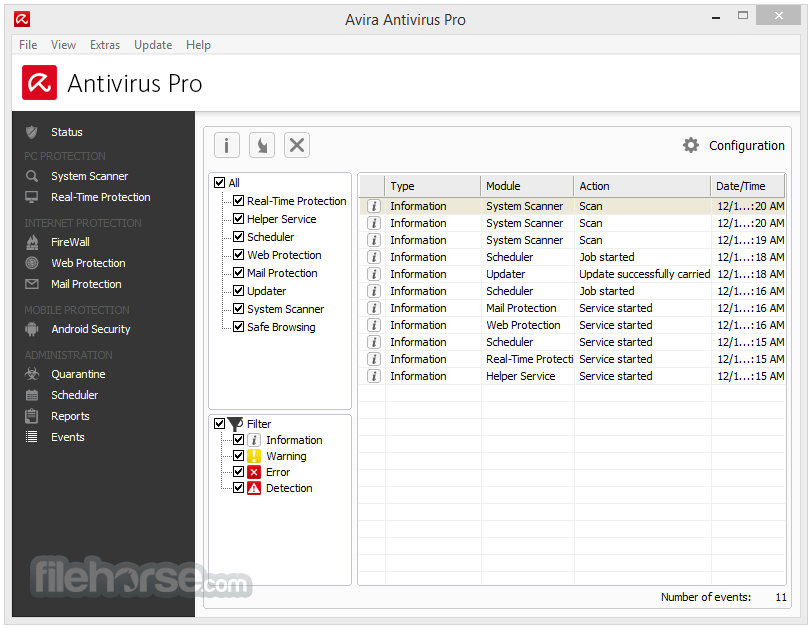Toggle the Helper Service checkbox
The height and width of the screenshot is (628, 811).
[238, 219]
